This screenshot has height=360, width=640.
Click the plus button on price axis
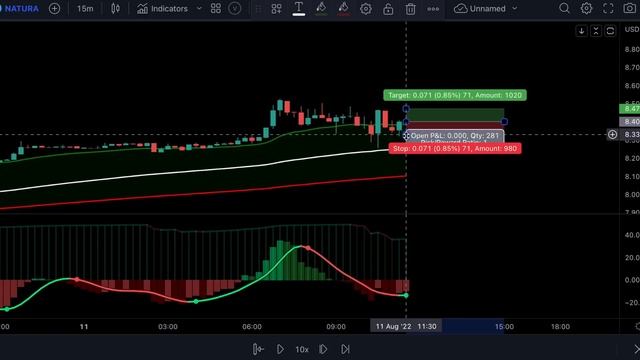613,134
